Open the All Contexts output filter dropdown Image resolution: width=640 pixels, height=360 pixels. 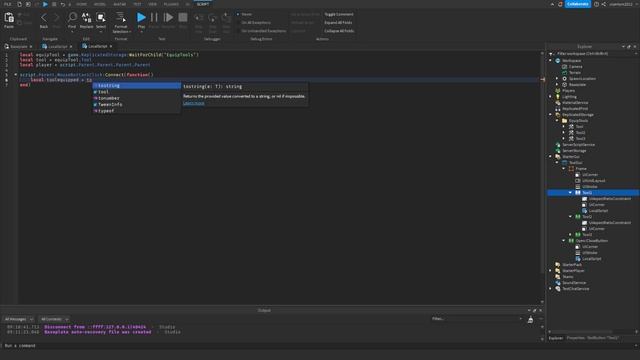click(54, 319)
